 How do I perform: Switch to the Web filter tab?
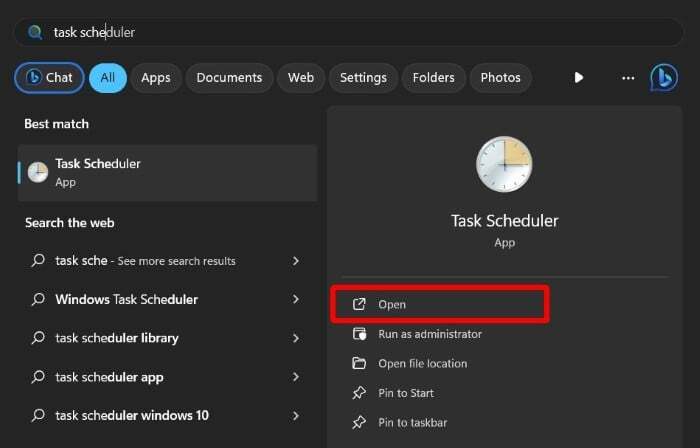(301, 78)
